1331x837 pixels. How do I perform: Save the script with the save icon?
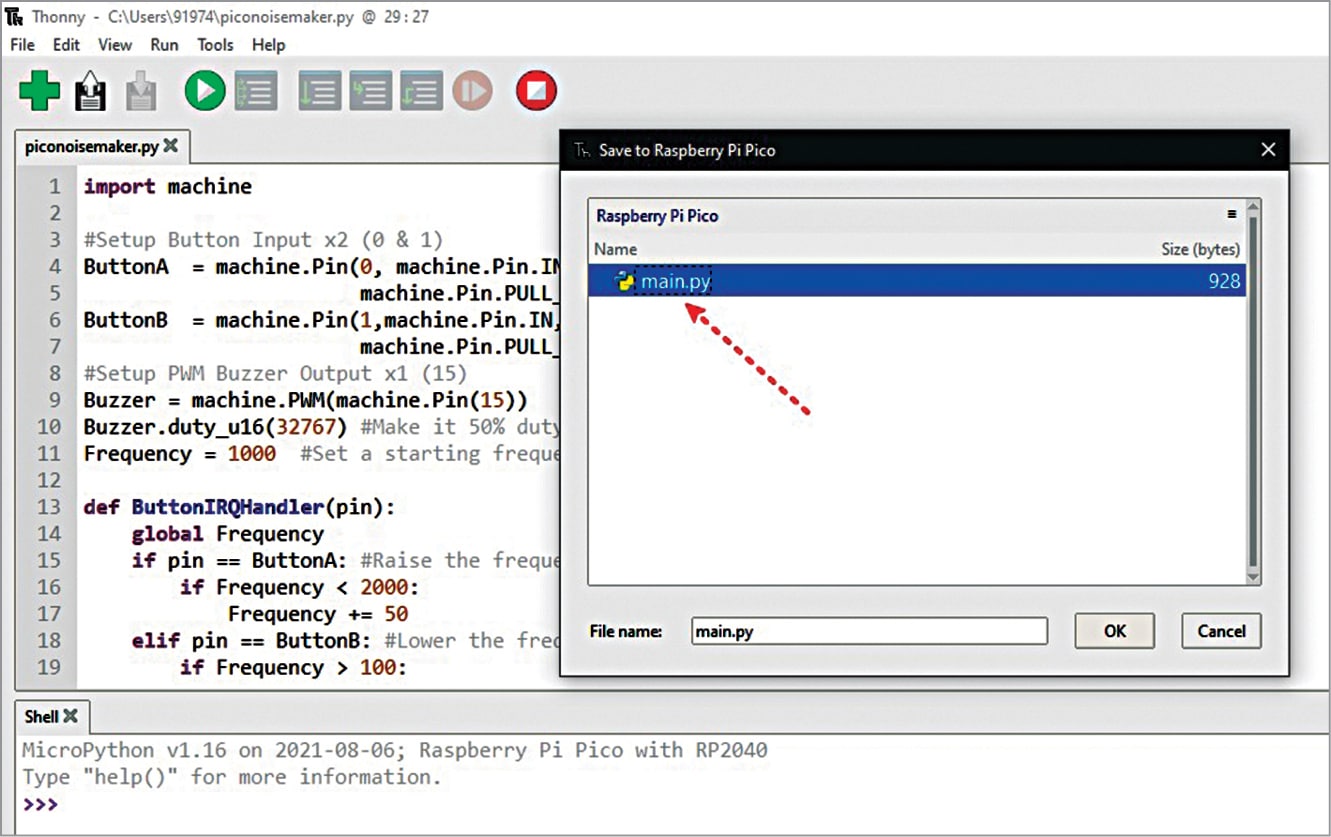tap(141, 90)
